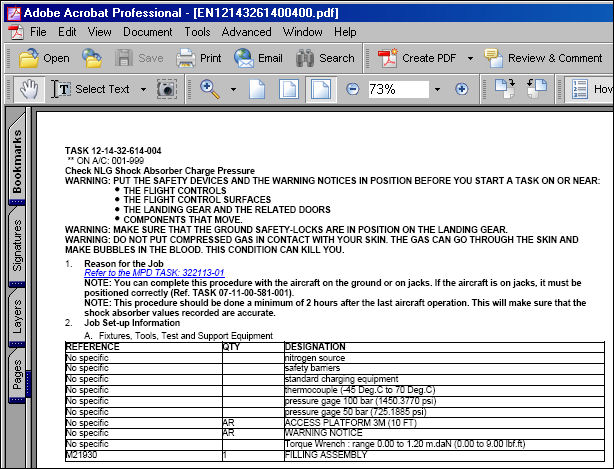
Task: Click the Acrobat application icon in title bar
Action: 14,13
